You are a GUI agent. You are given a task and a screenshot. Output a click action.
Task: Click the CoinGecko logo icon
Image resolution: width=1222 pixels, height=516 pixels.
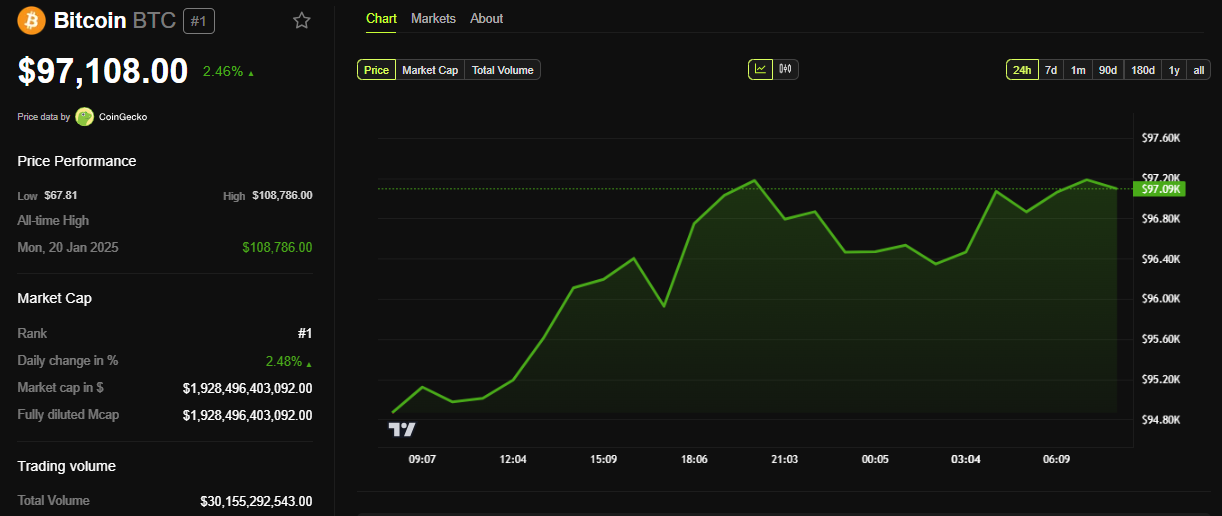pyautogui.click(x=84, y=117)
